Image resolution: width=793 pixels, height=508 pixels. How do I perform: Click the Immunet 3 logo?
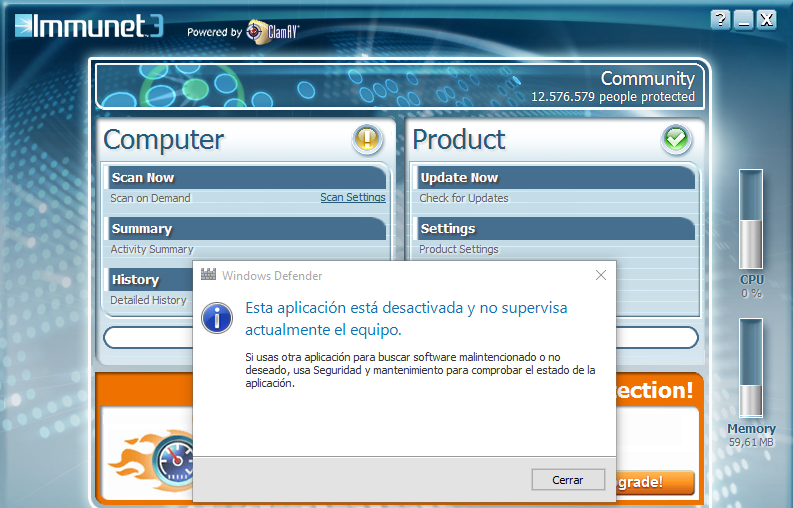(x=89, y=26)
